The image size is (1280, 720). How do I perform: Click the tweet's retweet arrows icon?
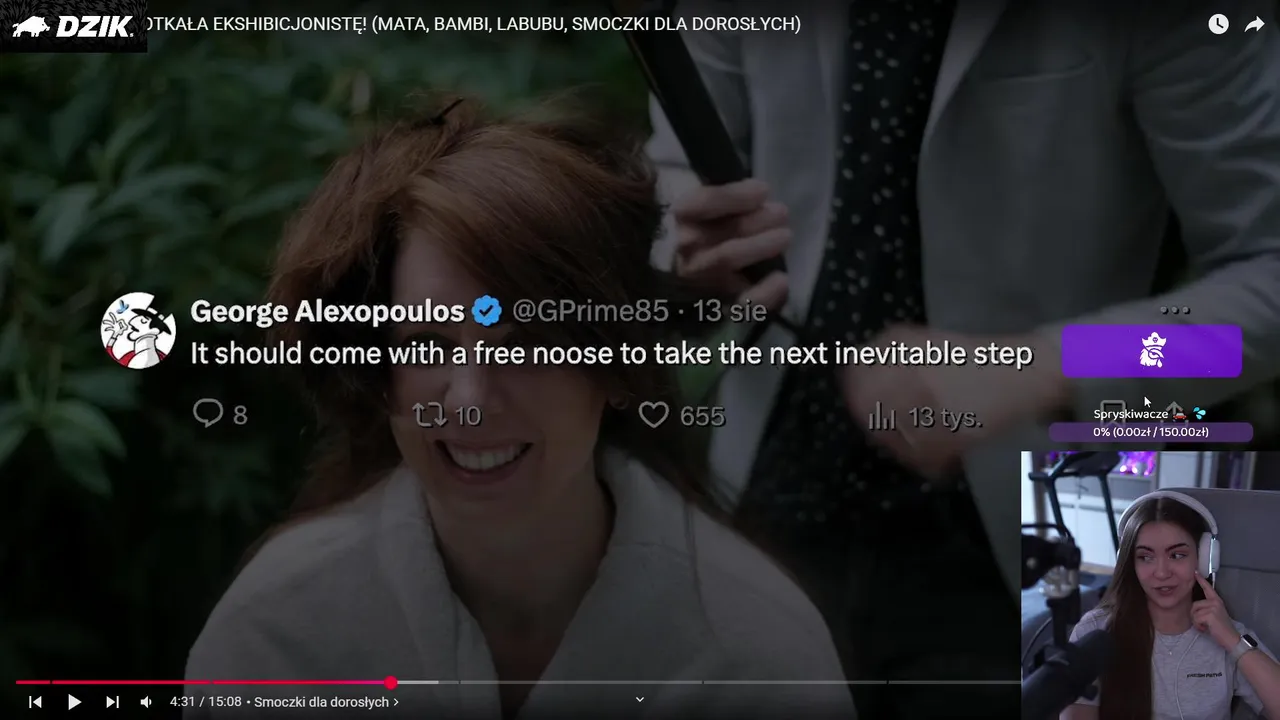pyautogui.click(x=428, y=414)
